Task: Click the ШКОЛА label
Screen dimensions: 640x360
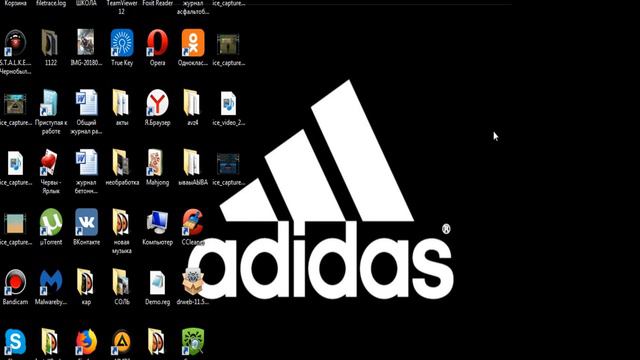Action: coord(86,3)
